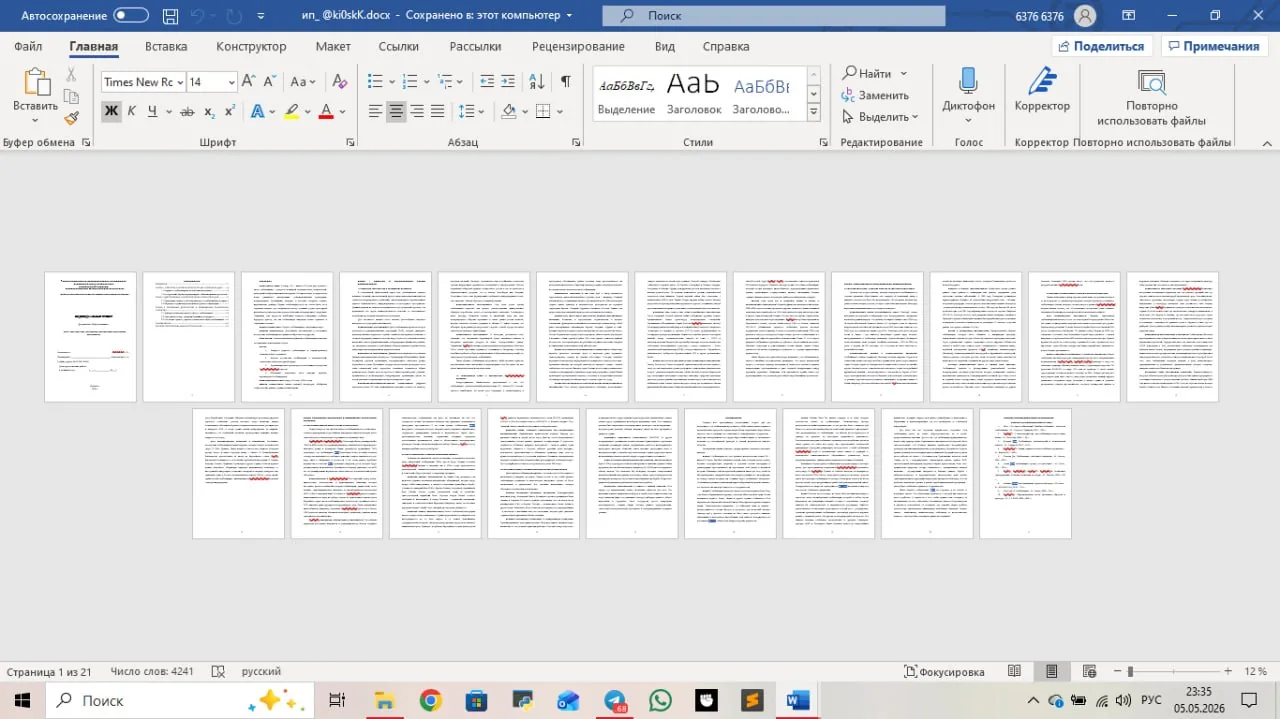
Task: Switch to the Рецензирование tab
Action: click(578, 46)
